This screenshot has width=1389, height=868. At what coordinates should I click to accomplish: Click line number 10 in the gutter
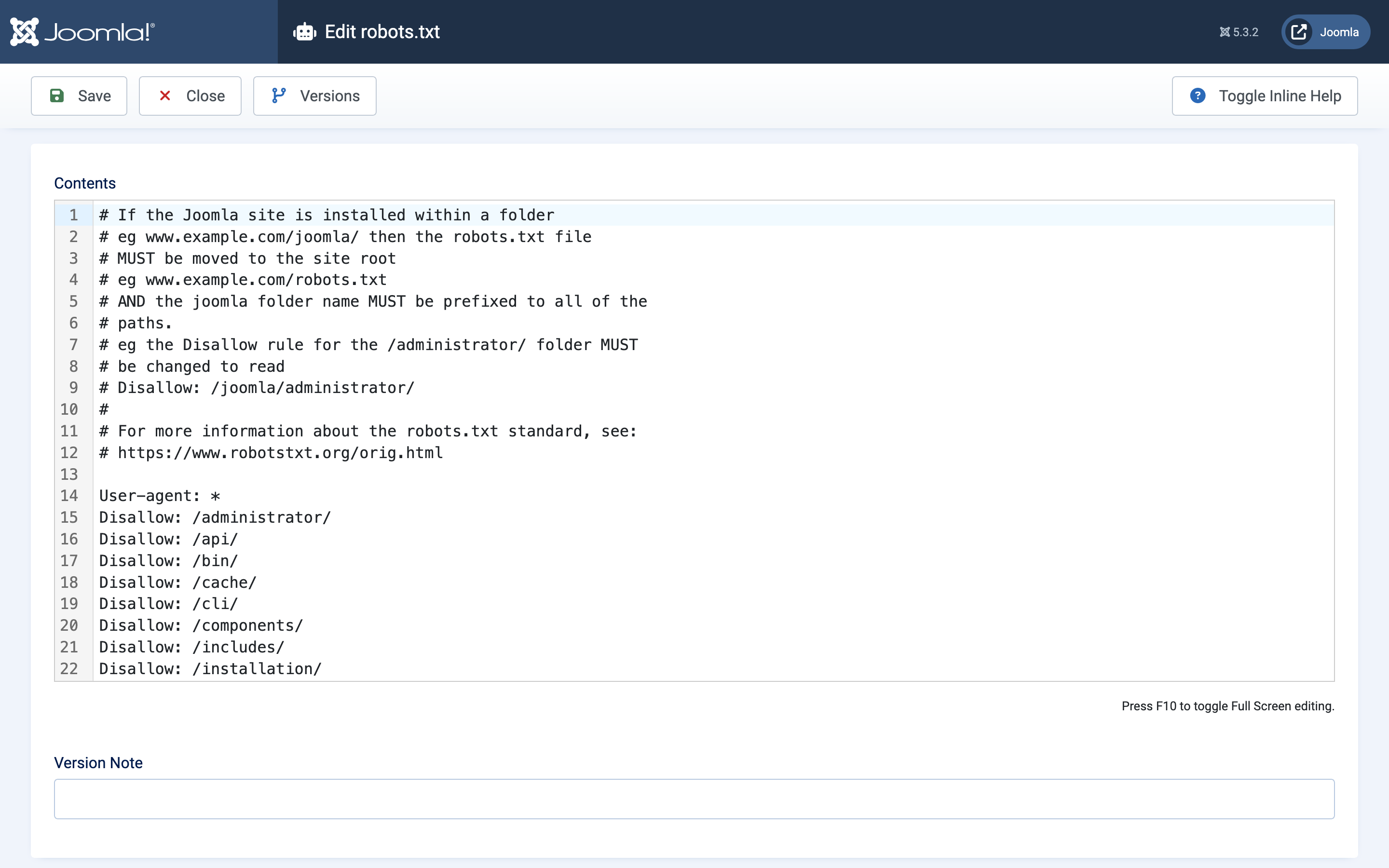point(69,409)
